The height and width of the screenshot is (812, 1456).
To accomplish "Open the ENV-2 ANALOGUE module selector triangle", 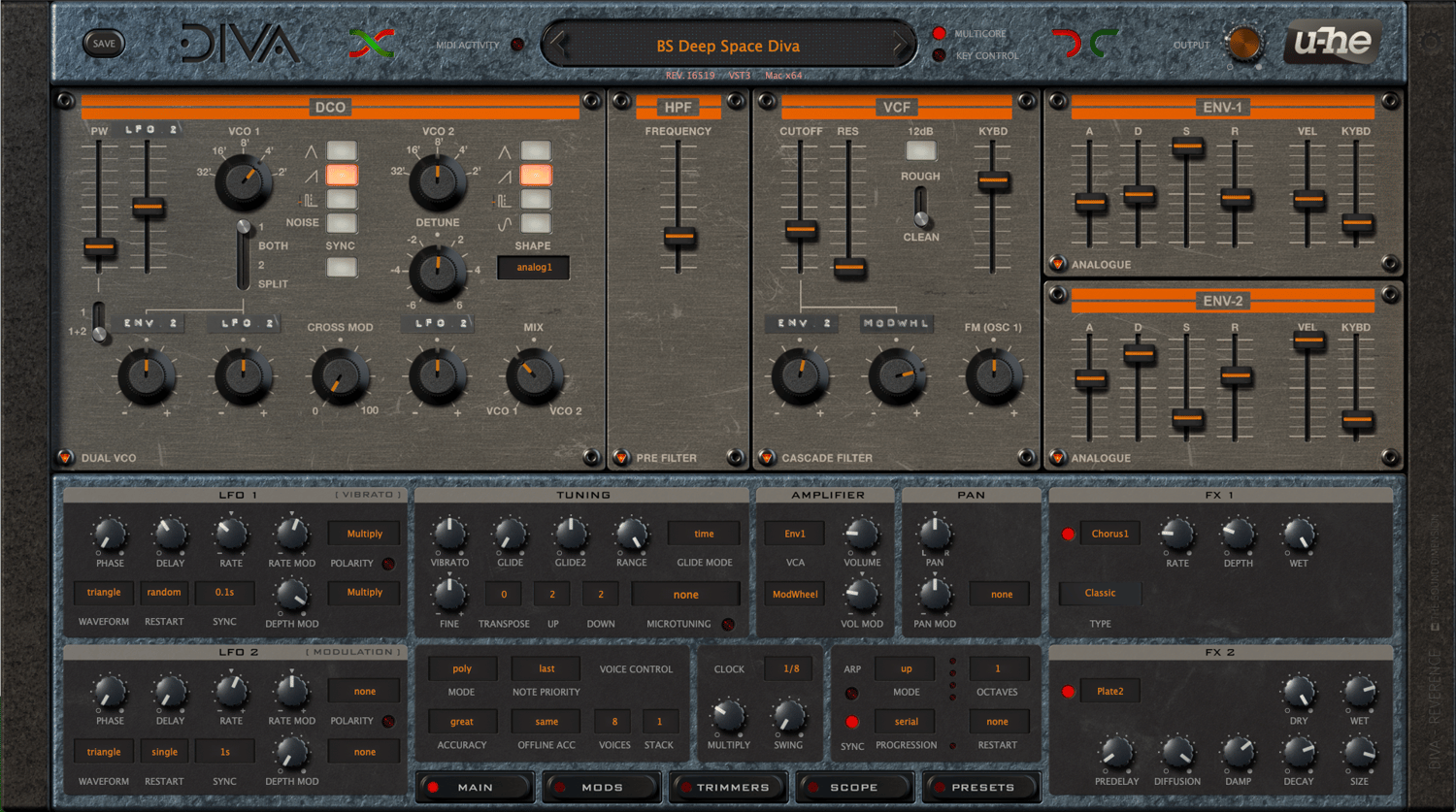I will tap(1057, 457).
